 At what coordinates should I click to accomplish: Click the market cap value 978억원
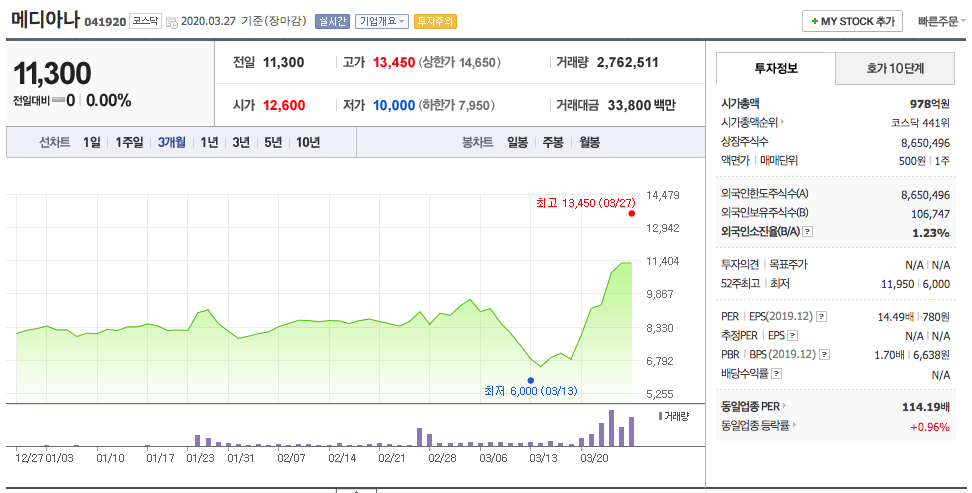pyautogui.click(x=930, y=104)
